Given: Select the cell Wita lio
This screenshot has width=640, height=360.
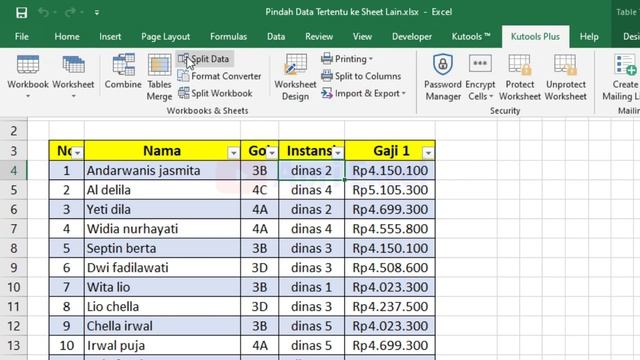Looking at the screenshot, I should 162,287.
